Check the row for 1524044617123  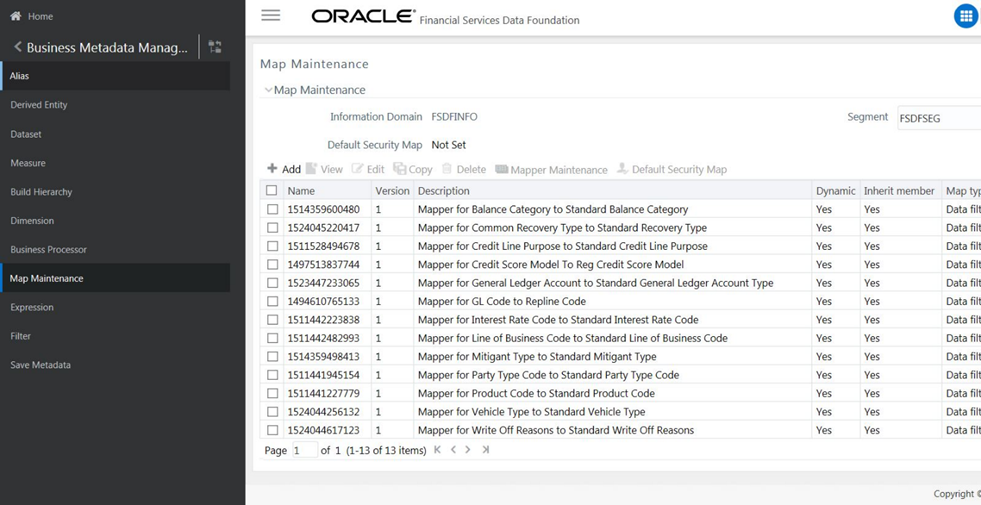point(272,430)
